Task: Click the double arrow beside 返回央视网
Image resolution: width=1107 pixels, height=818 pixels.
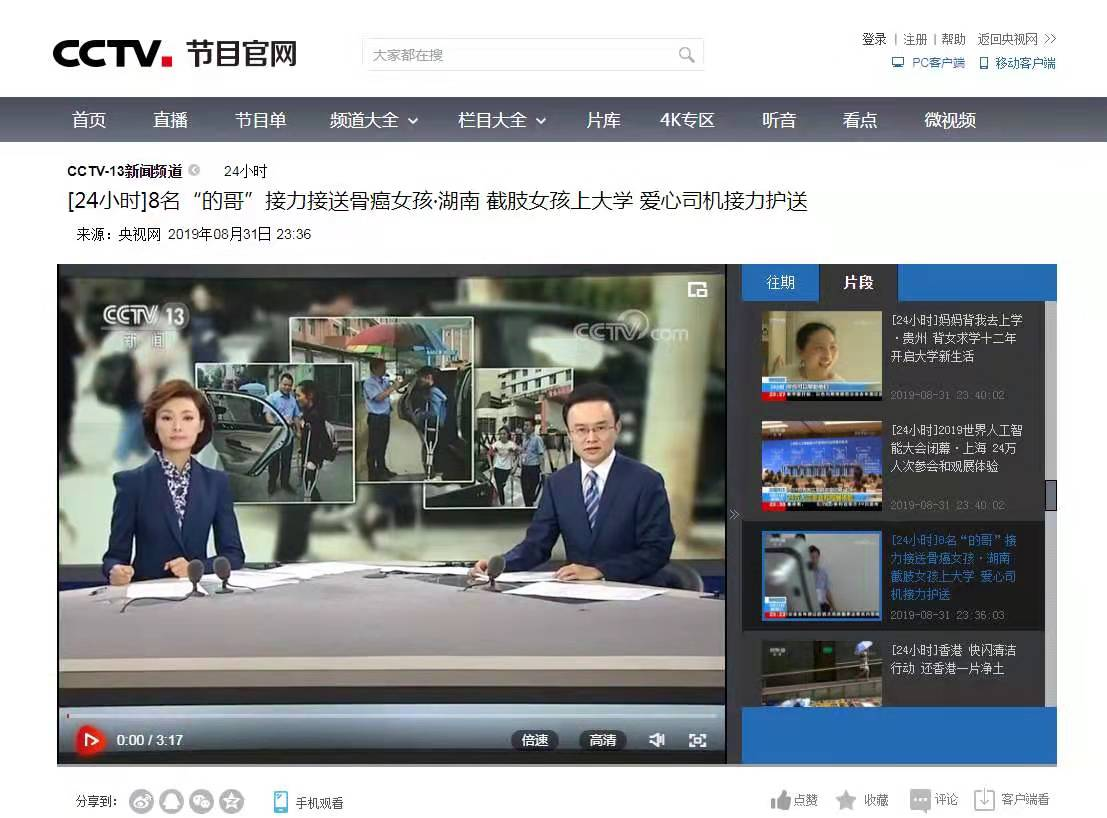Action: (x=1051, y=39)
